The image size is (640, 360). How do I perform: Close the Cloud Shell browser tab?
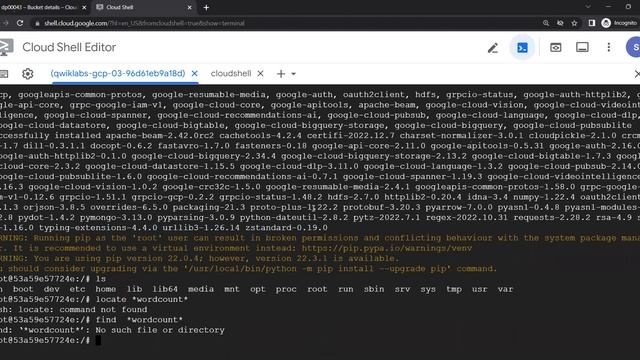click(190, 7)
